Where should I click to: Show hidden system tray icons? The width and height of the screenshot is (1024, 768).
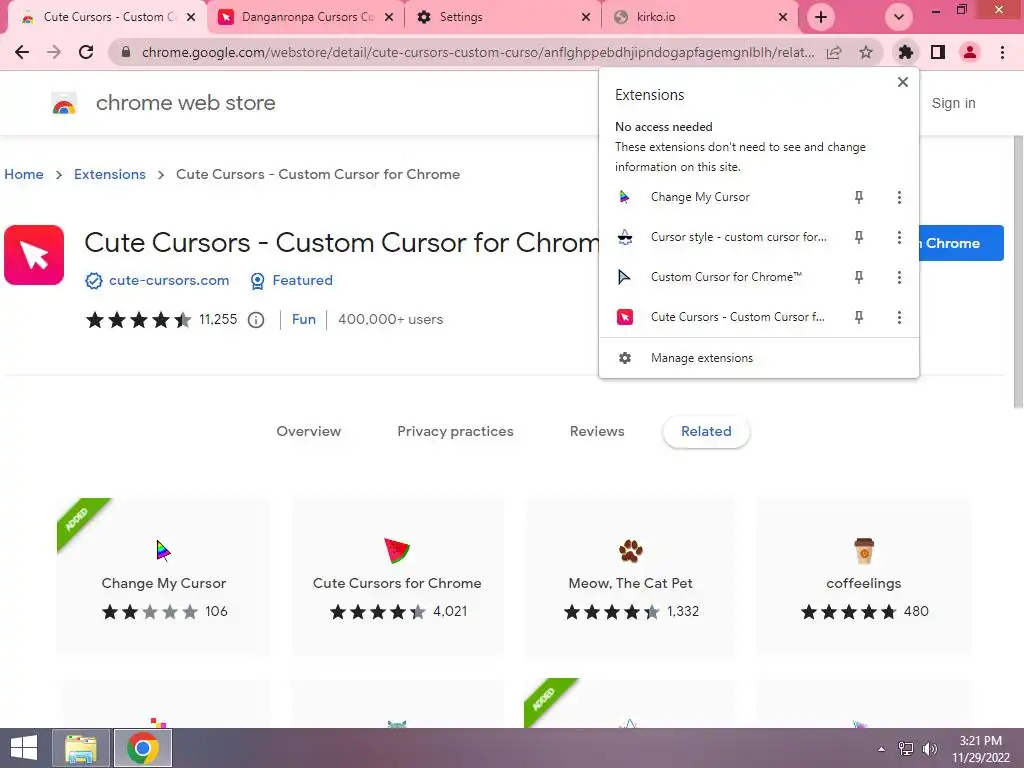[x=882, y=749]
